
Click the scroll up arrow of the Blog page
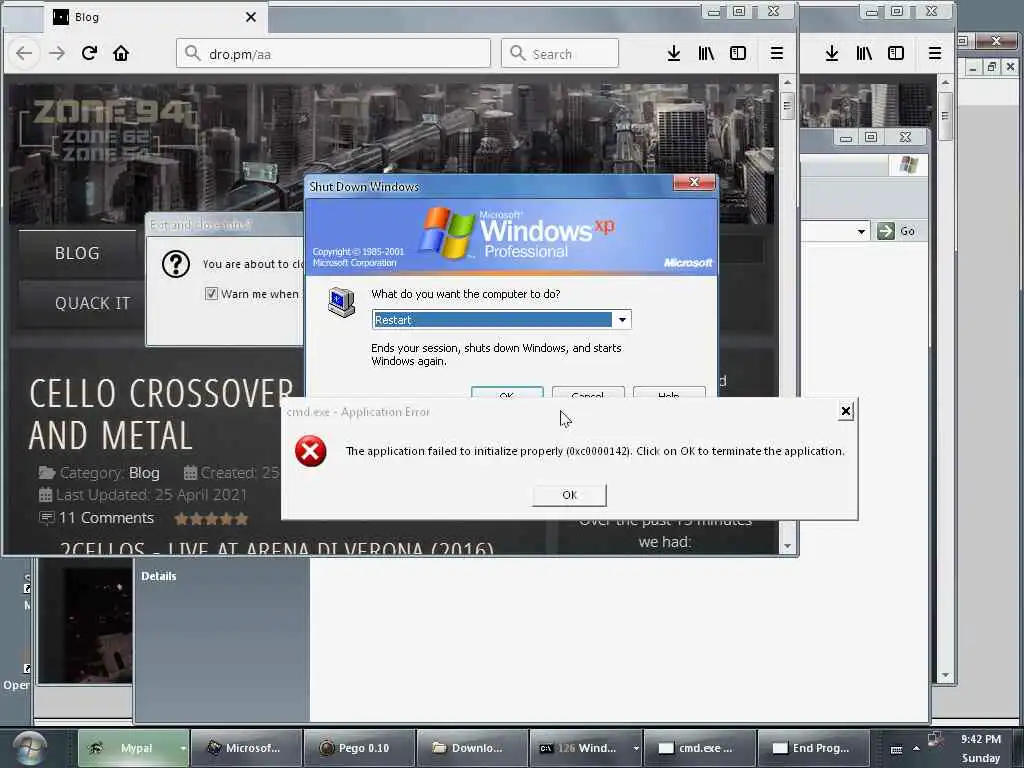(787, 83)
